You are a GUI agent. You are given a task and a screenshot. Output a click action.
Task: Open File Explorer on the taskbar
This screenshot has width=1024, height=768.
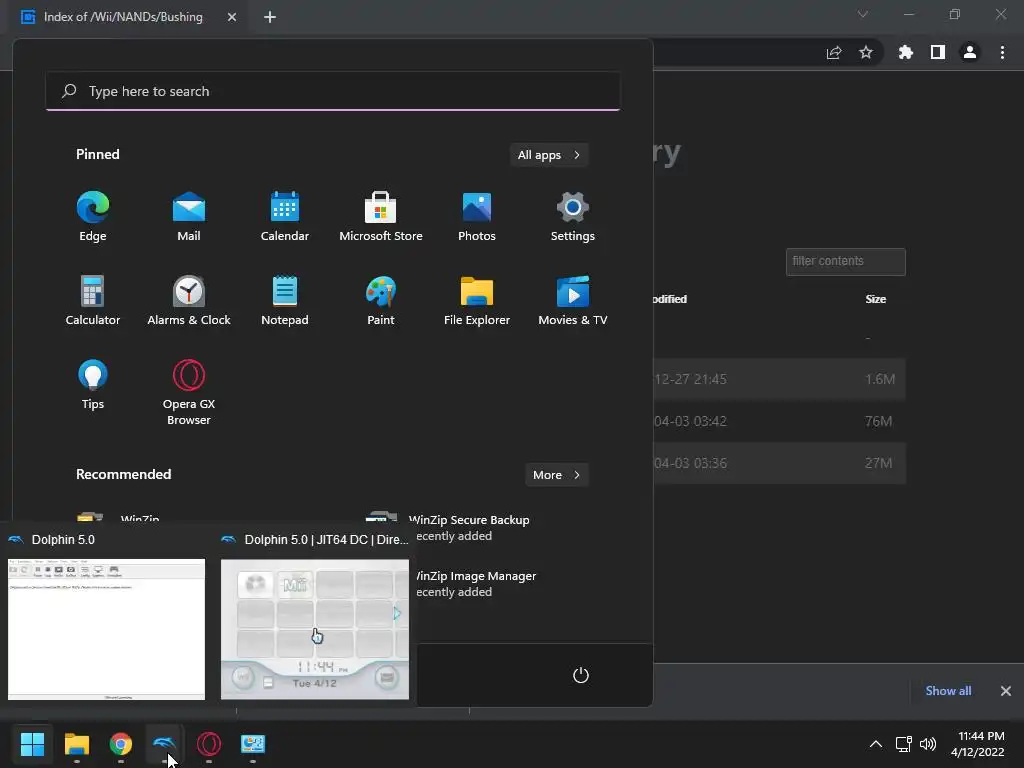click(76, 744)
